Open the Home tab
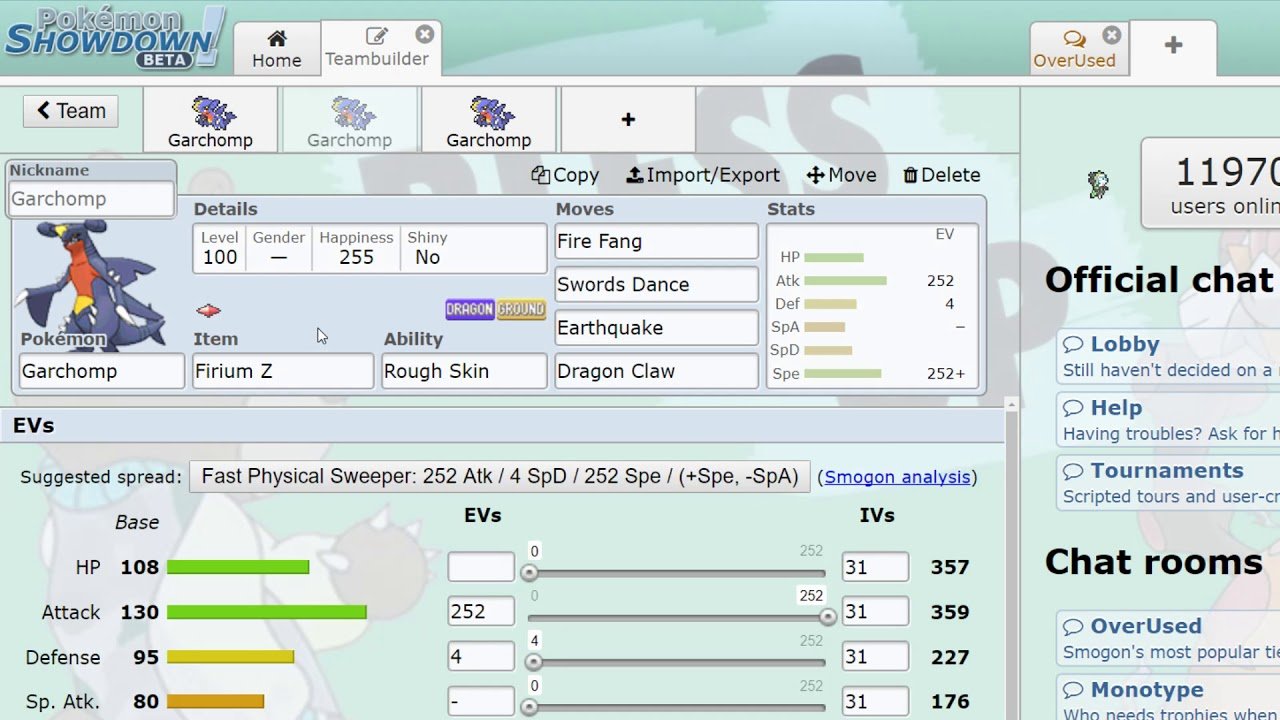This screenshot has width=1280, height=720. coord(277,48)
